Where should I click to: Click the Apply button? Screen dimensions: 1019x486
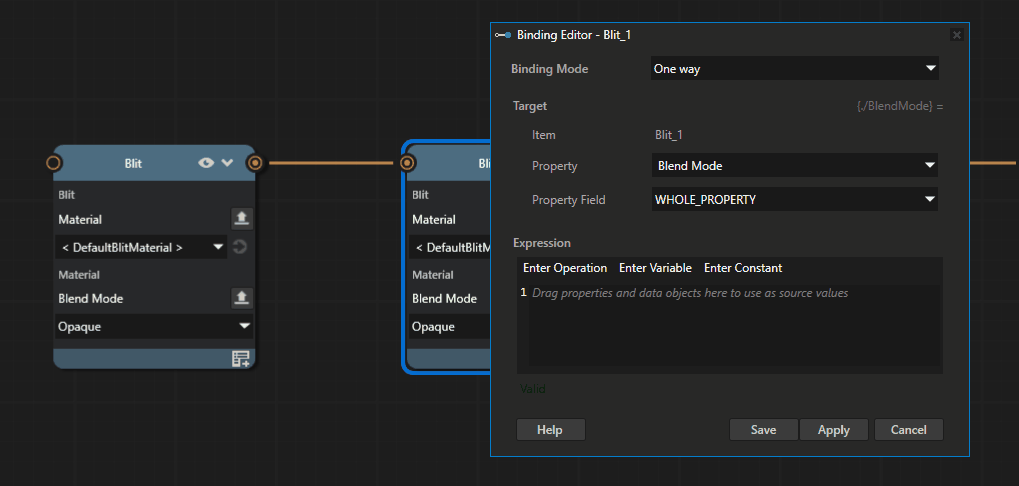coord(834,429)
